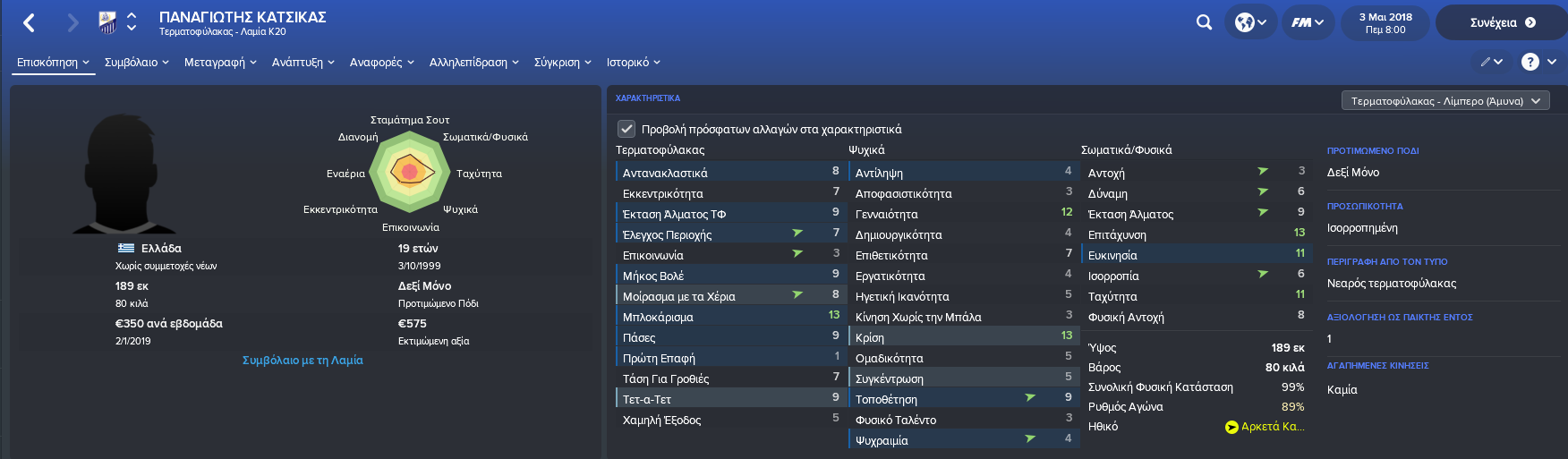
Task: Click the Συνέχεια continue button
Action: point(1502,22)
